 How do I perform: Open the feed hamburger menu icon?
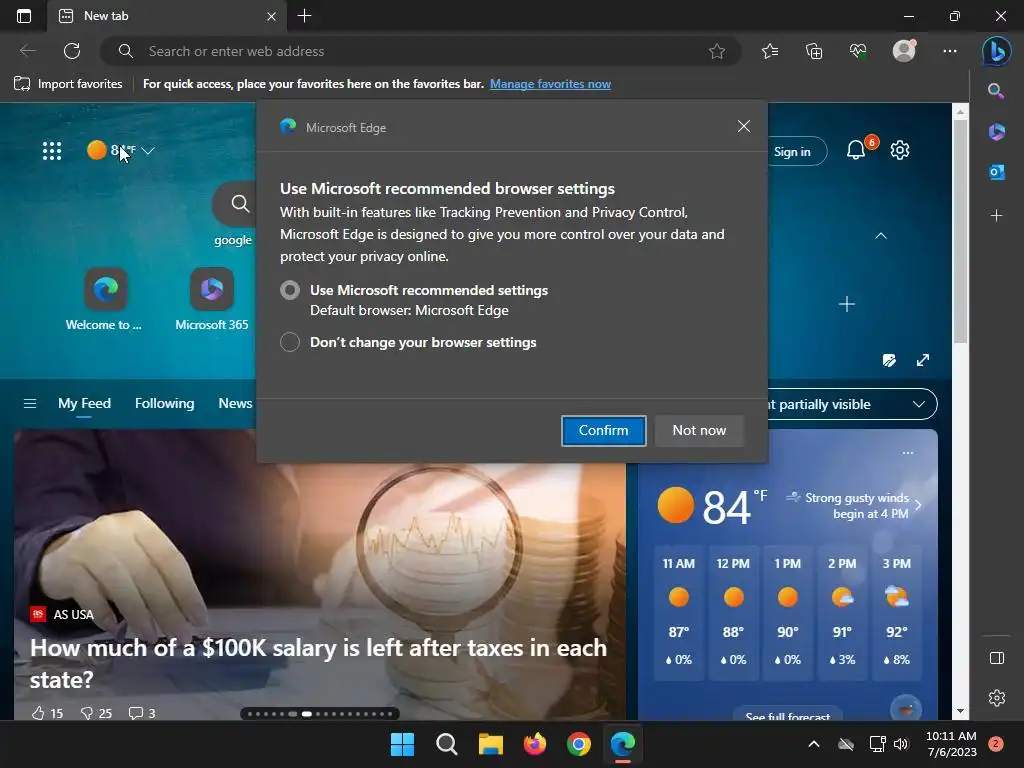click(29, 404)
